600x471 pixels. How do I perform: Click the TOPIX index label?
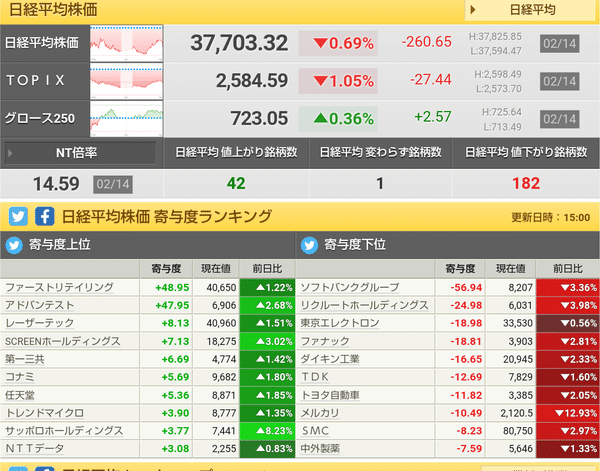pos(36,80)
